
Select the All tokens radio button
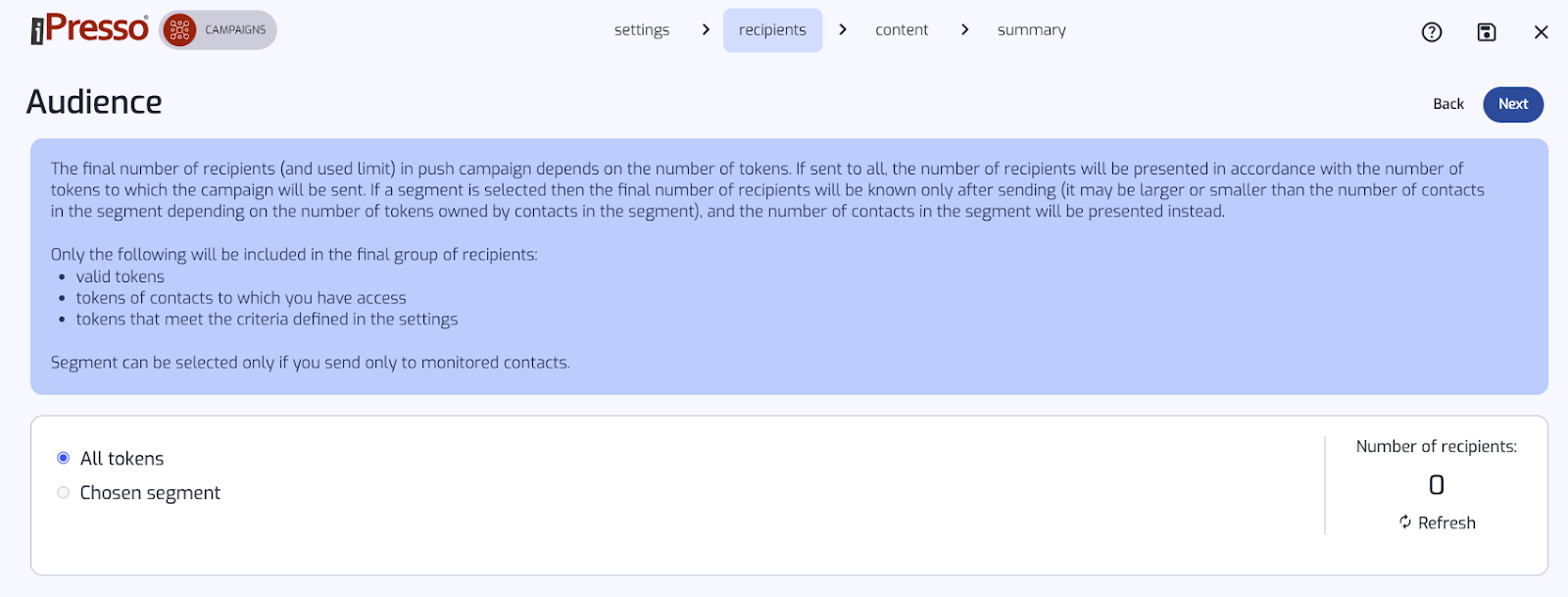64,458
